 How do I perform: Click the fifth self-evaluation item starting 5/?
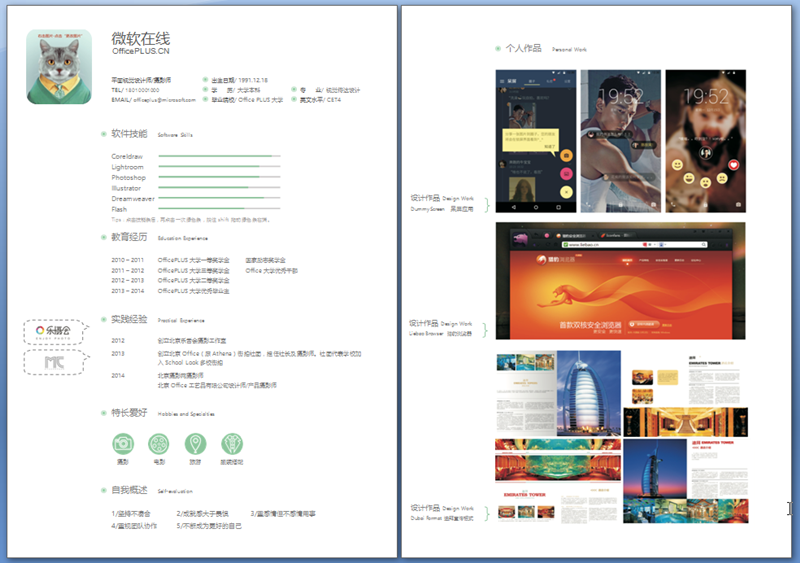[x=209, y=525]
